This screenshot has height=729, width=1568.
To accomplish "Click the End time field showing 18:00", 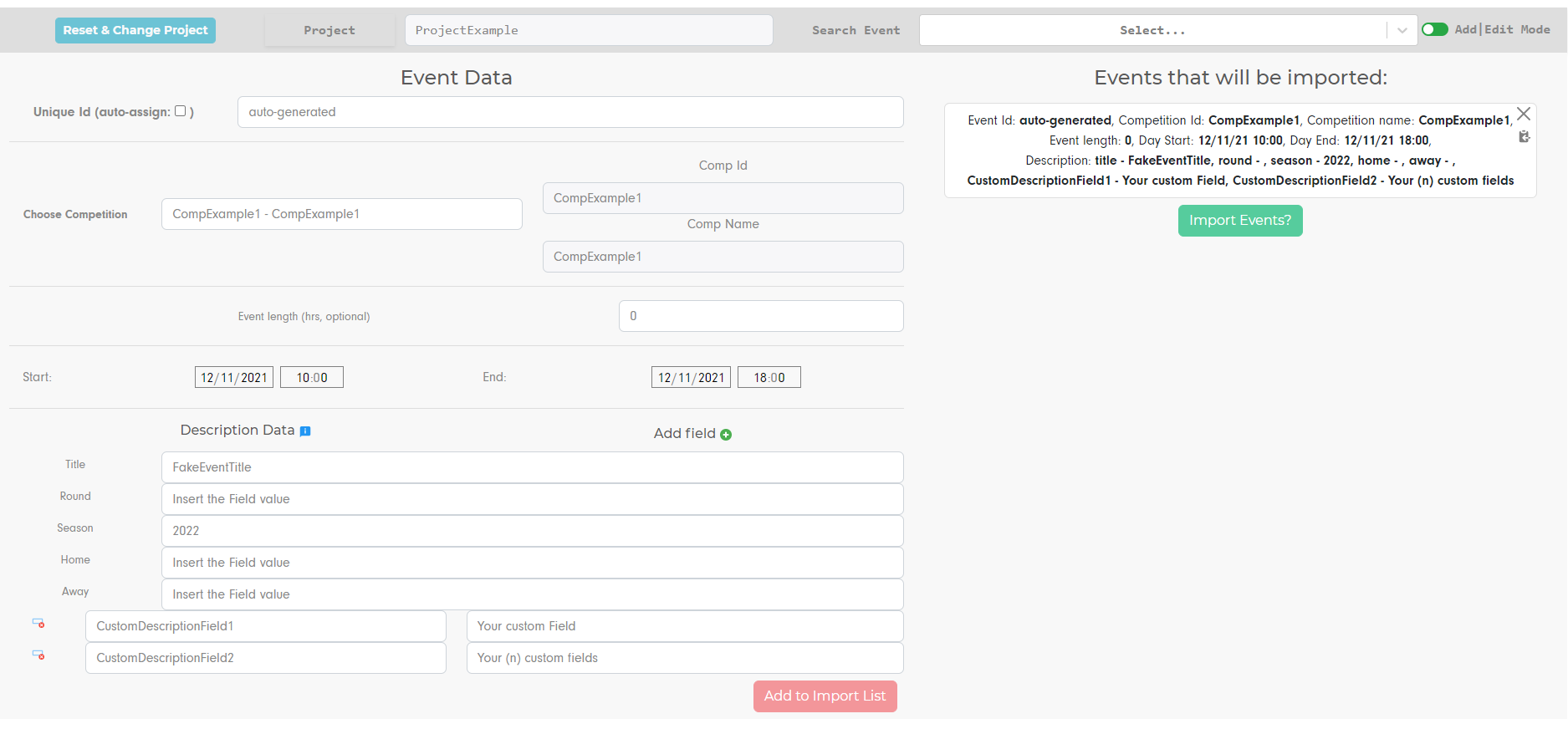I will pyautogui.click(x=769, y=378).
